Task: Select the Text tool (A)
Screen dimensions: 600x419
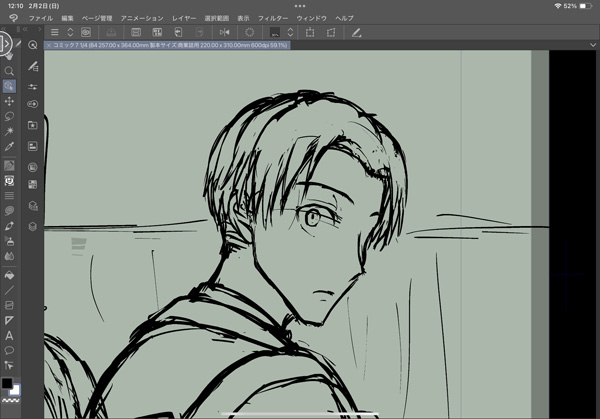Action: (x=9, y=335)
